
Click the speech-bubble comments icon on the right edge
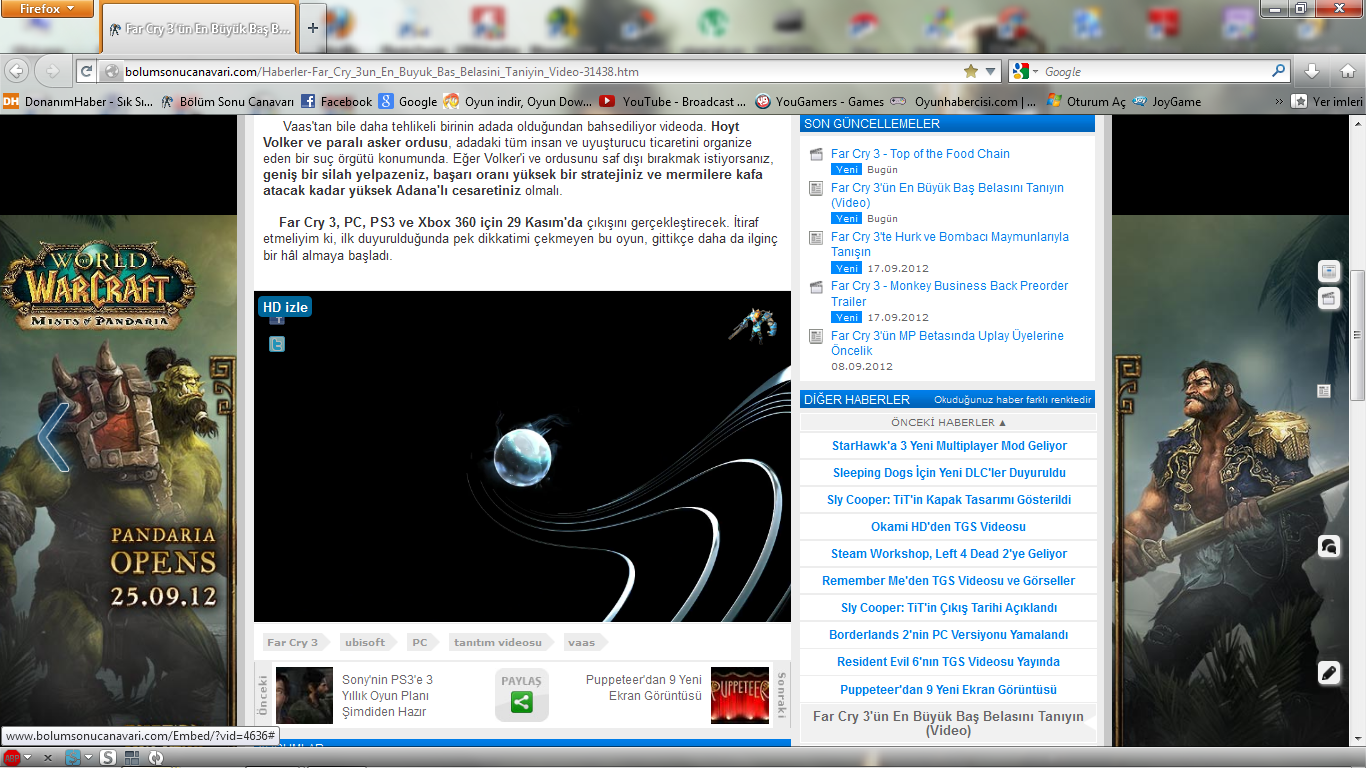tap(1329, 546)
